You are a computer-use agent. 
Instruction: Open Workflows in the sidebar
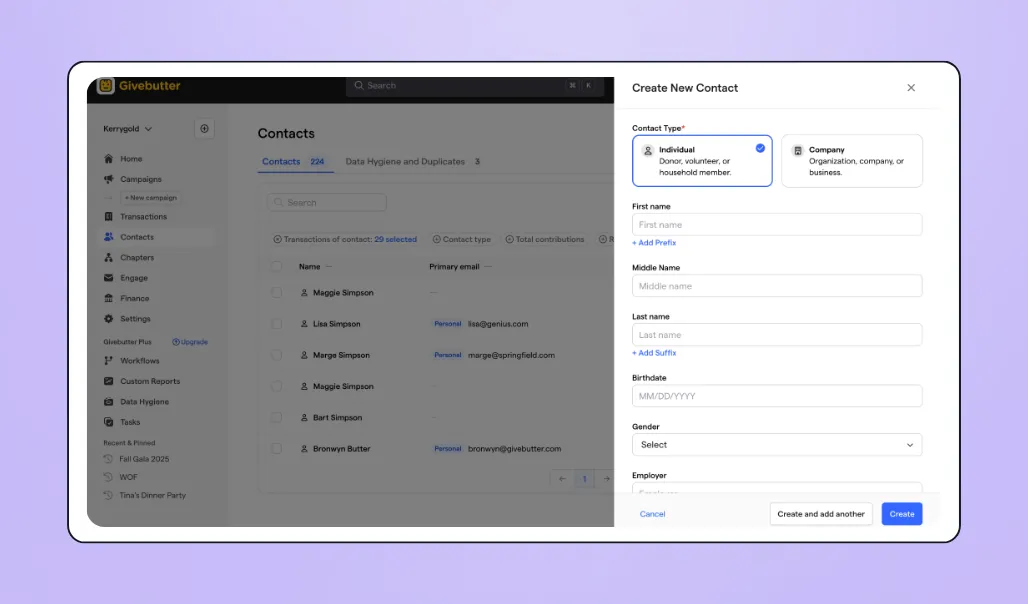pyautogui.click(x=140, y=361)
